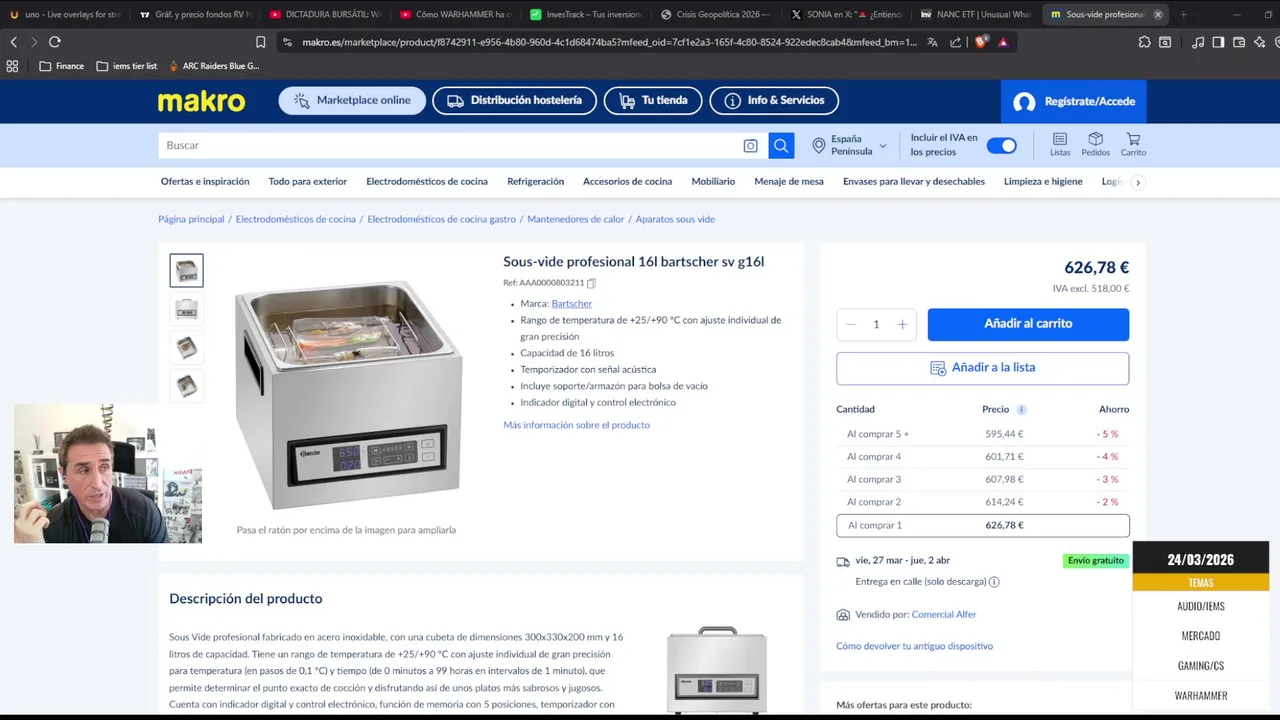The width and height of the screenshot is (1280, 720).
Task: Click the blue magnifier search button
Action: [x=781, y=146]
